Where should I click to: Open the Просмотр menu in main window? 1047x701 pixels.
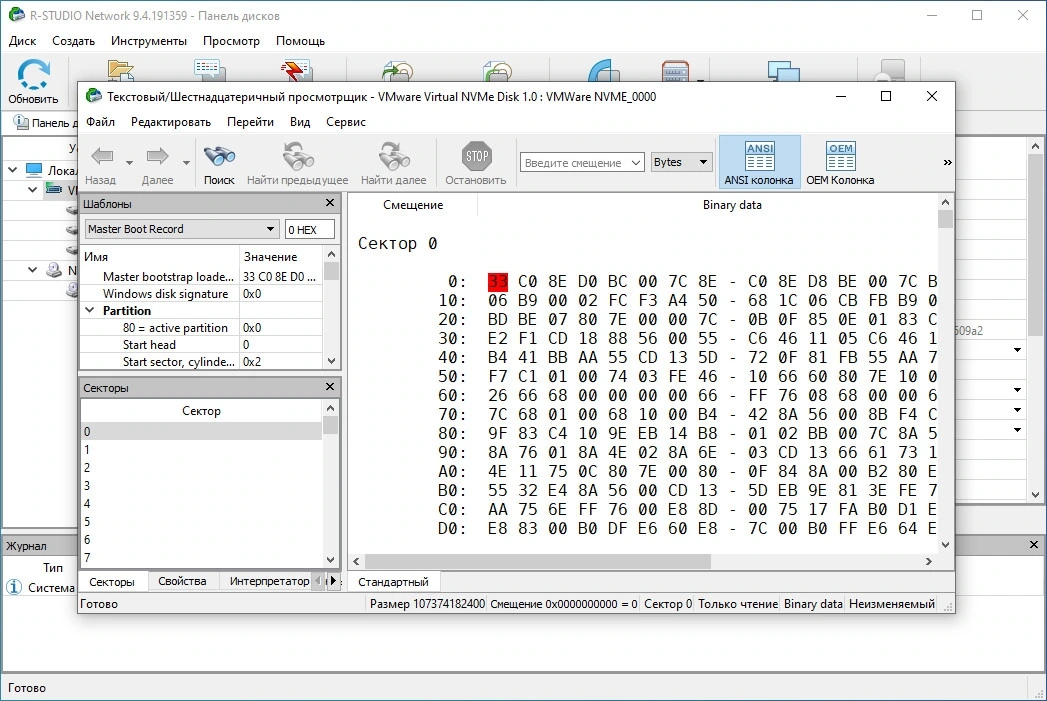point(231,41)
